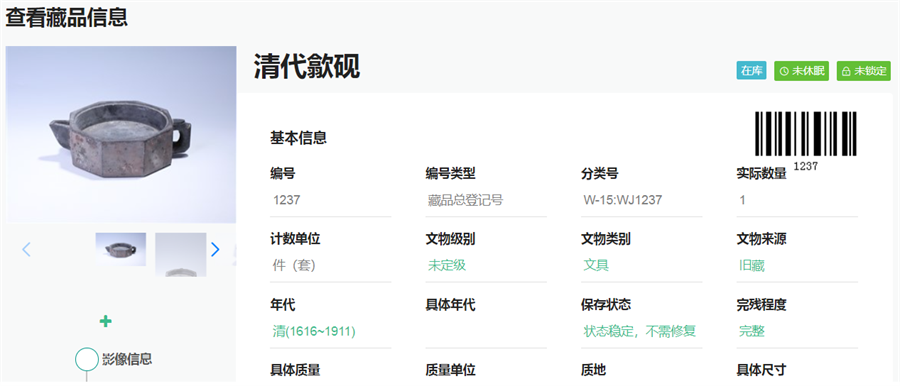
Task: Click the 未锁定 status button
Action: tap(863, 71)
